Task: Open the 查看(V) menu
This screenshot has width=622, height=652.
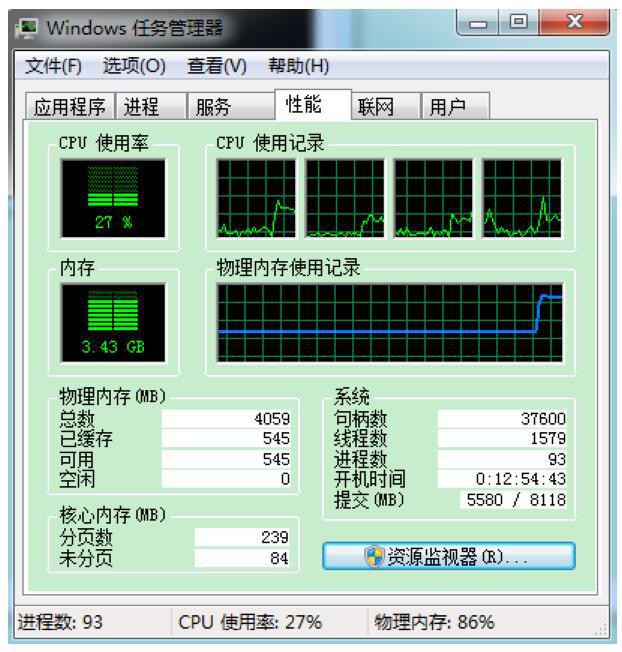Action: 217,66
